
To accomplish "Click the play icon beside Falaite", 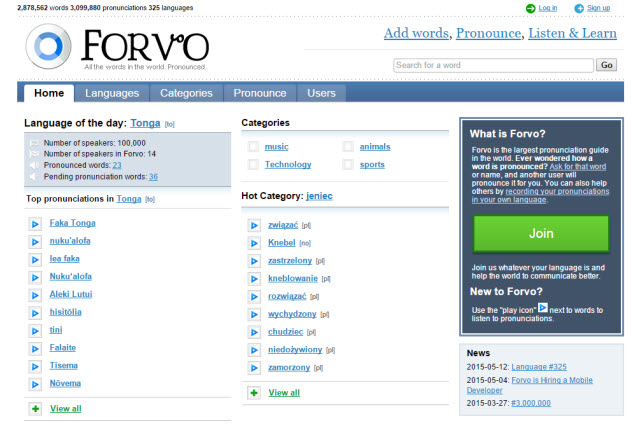I will (35, 348).
